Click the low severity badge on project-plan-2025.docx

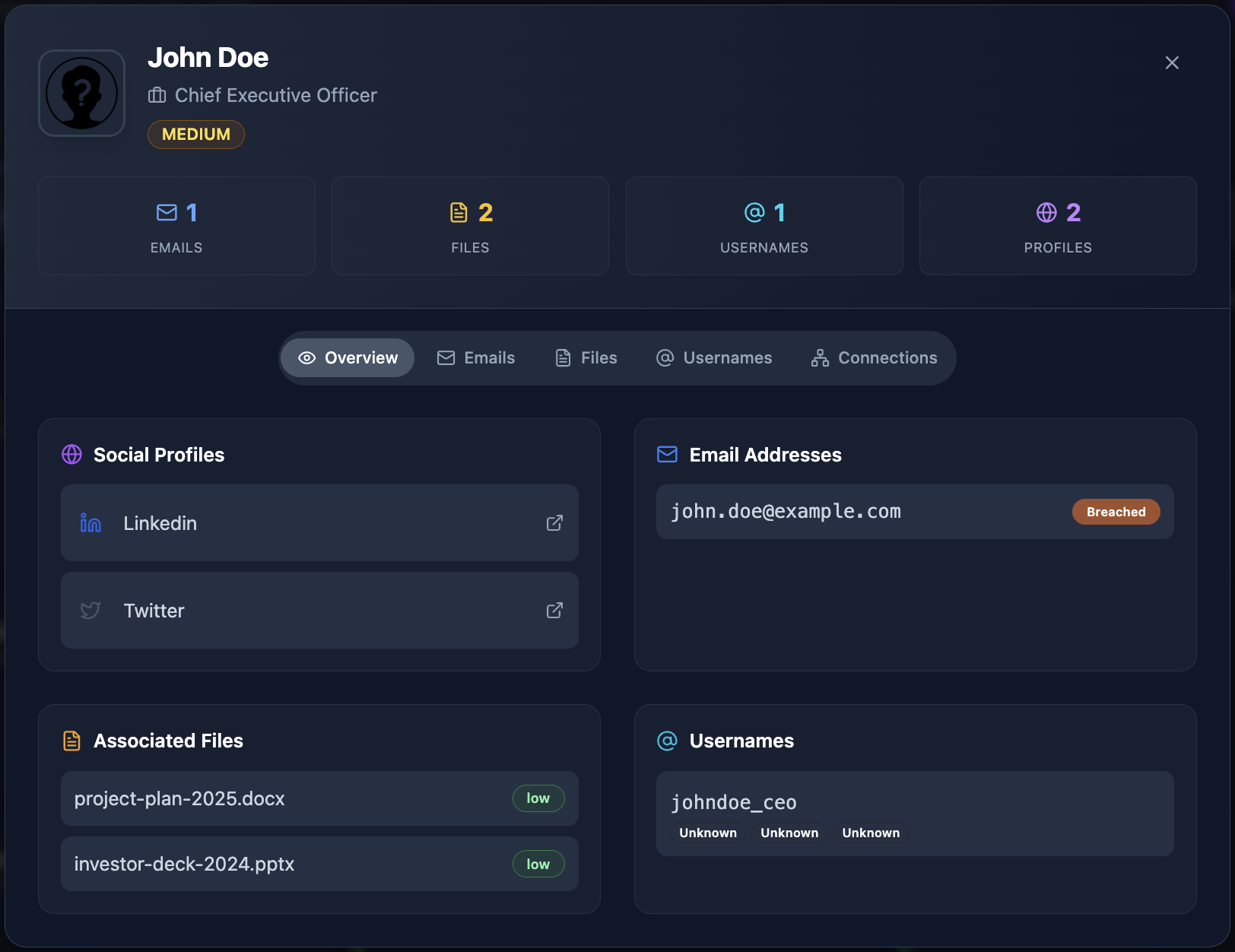pyautogui.click(x=538, y=798)
